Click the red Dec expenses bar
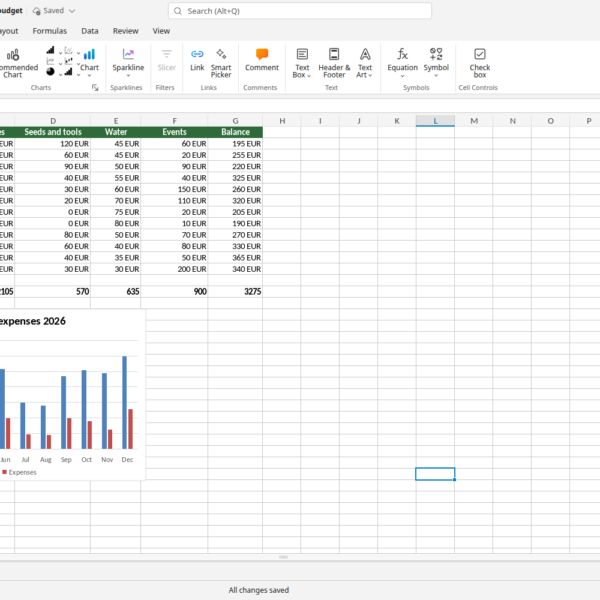This screenshot has height=600, width=600. pyautogui.click(x=130, y=429)
